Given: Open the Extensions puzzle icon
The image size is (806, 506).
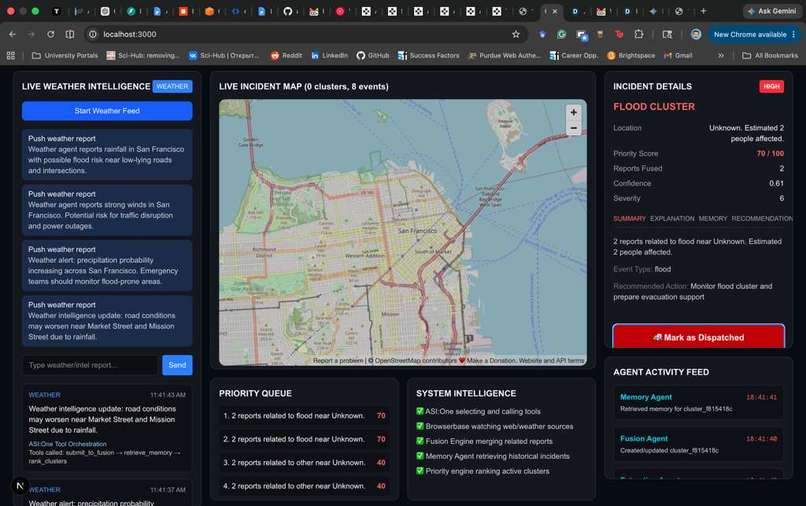Looking at the screenshot, I should [x=639, y=34].
